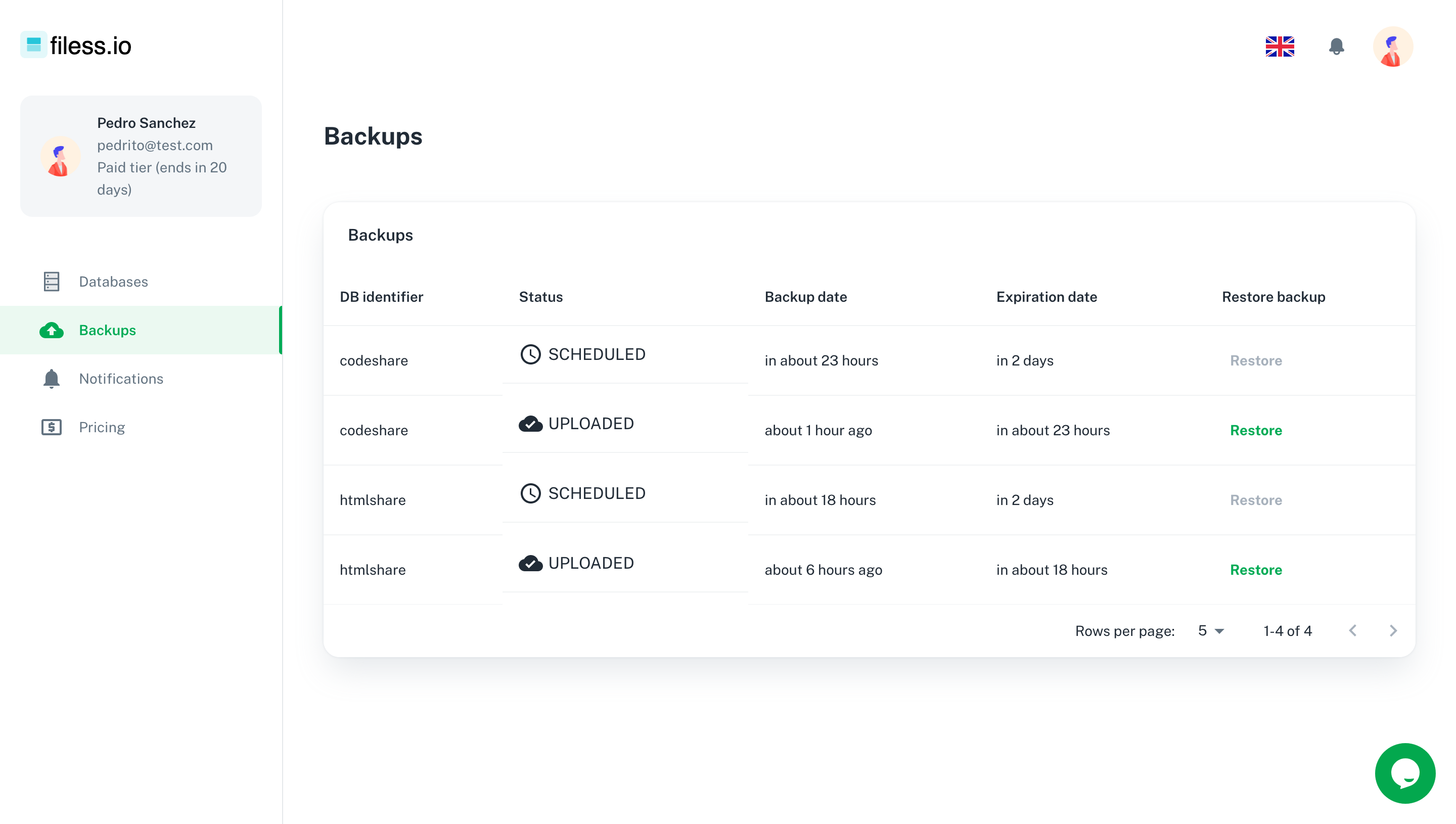Click the DB identifier column header
This screenshot has width=1456, height=824.
[x=381, y=297]
